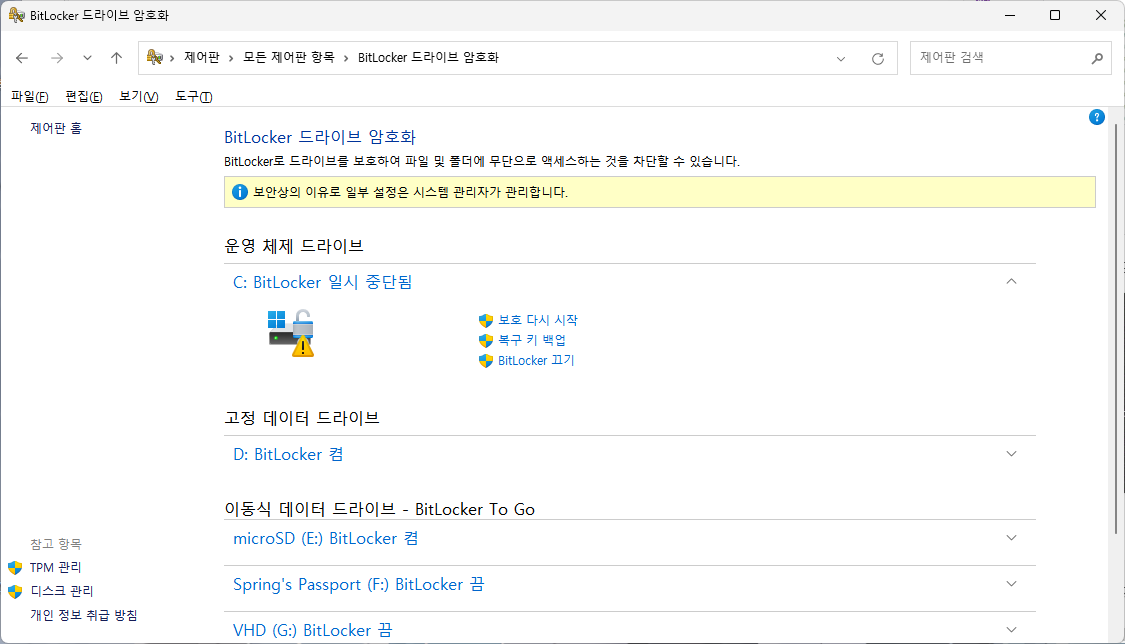Click the Control Panel search field
The height and width of the screenshot is (644, 1125).
click(1010, 58)
